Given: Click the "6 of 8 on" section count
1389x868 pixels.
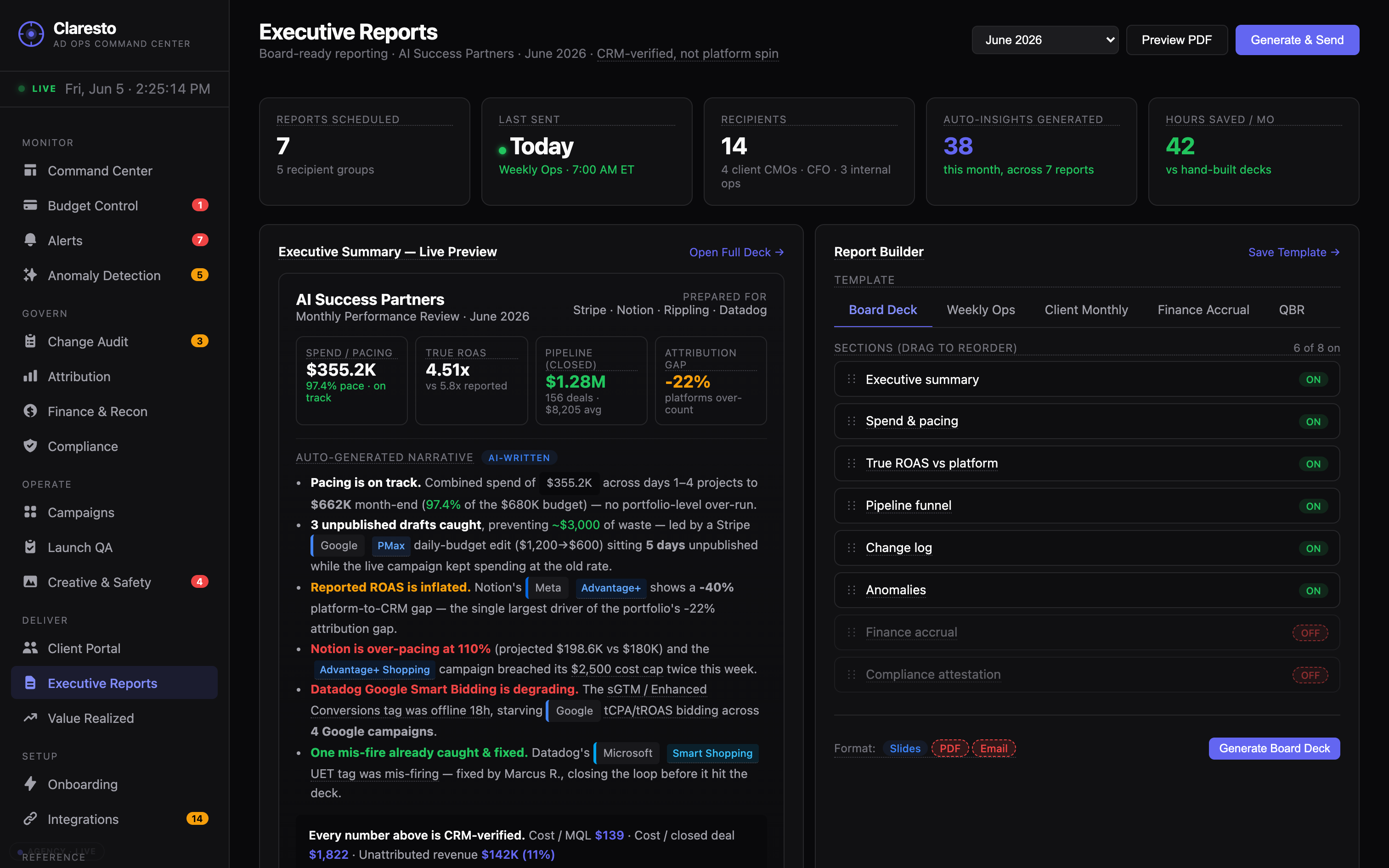Looking at the screenshot, I should pyautogui.click(x=1317, y=348).
